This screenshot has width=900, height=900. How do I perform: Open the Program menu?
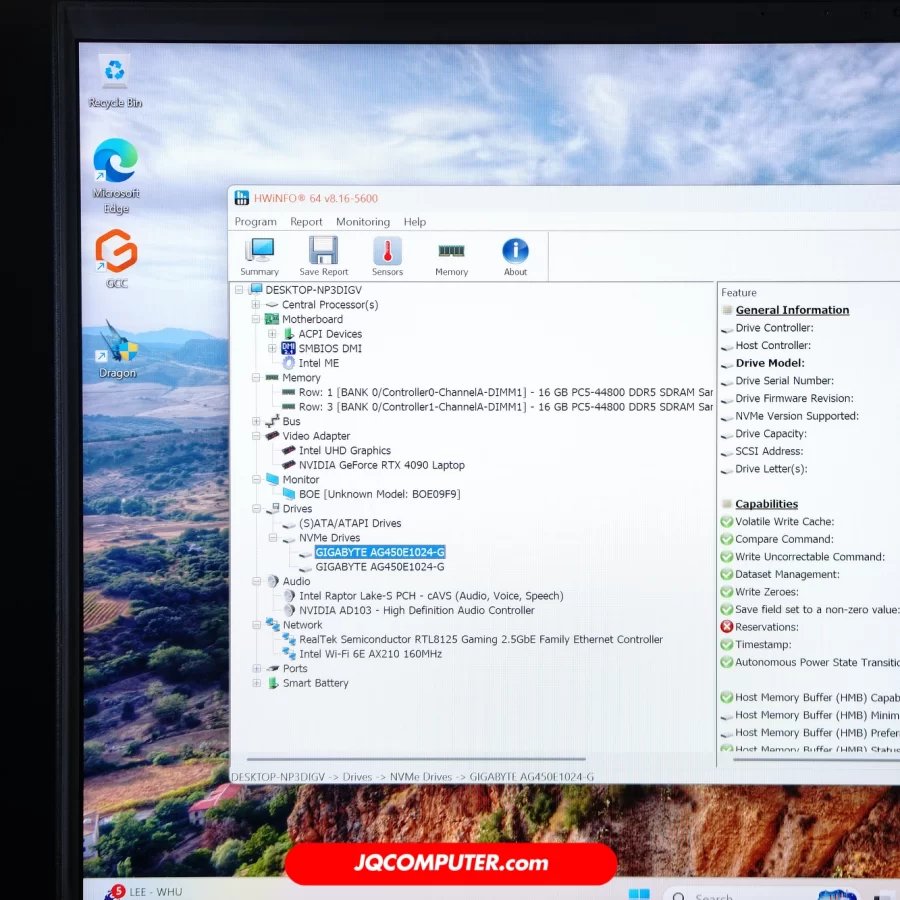click(x=255, y=222)
